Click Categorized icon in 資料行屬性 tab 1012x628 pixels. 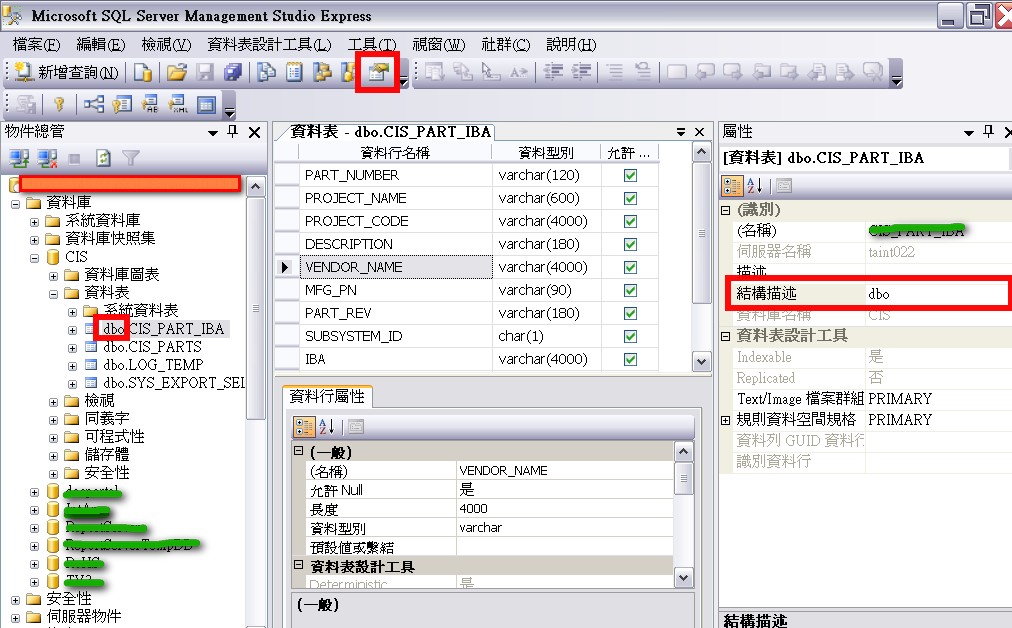pos(304,427)
